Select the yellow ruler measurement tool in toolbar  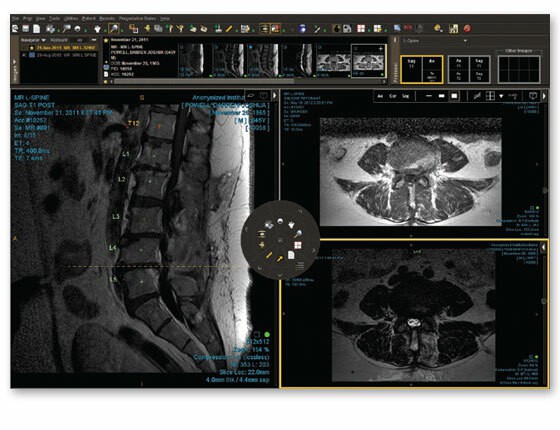(229, 29)
